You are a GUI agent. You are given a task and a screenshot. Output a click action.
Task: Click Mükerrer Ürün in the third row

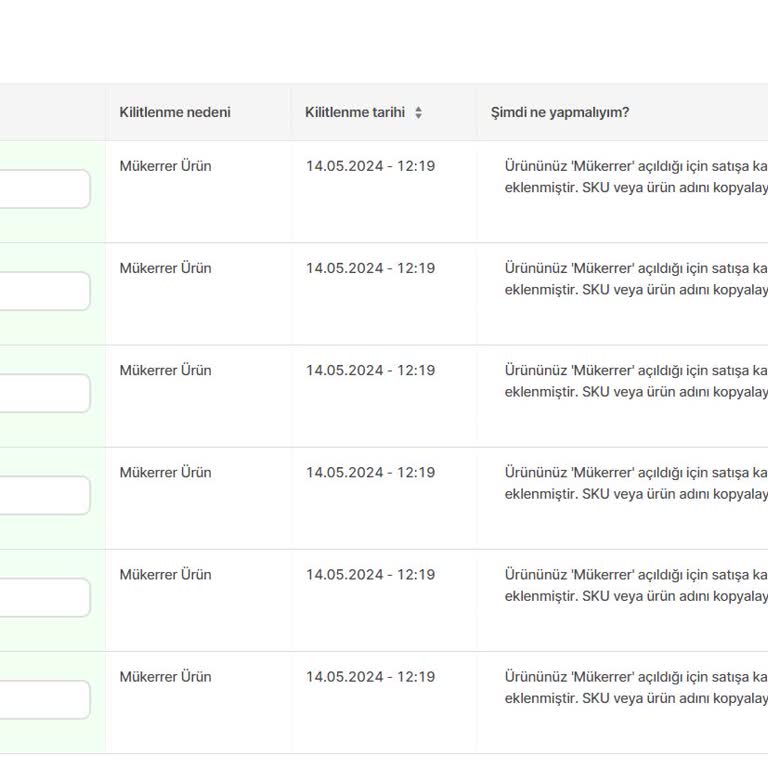[166, 370]
